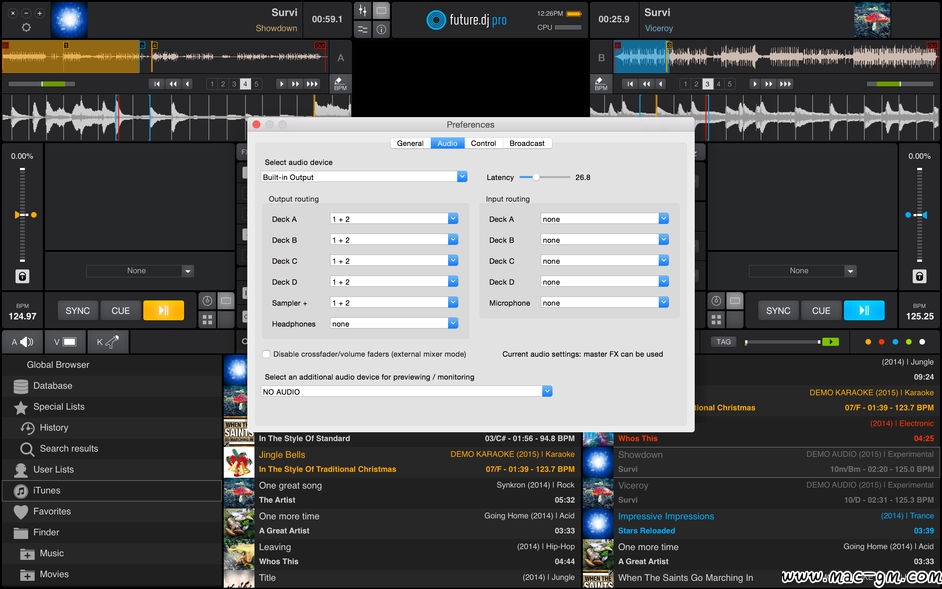Enable Disable crossfader/volume faders checkbox
This screenshot has width=942, height=589.
[267, 354]
